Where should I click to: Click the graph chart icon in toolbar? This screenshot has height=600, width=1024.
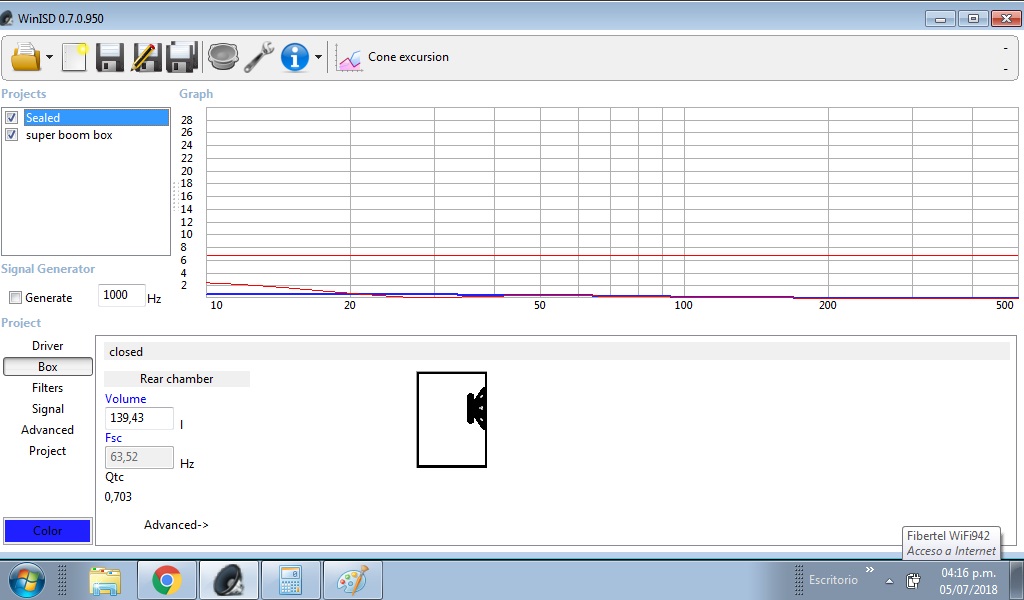pyautogui.click(x=349, y=58)
